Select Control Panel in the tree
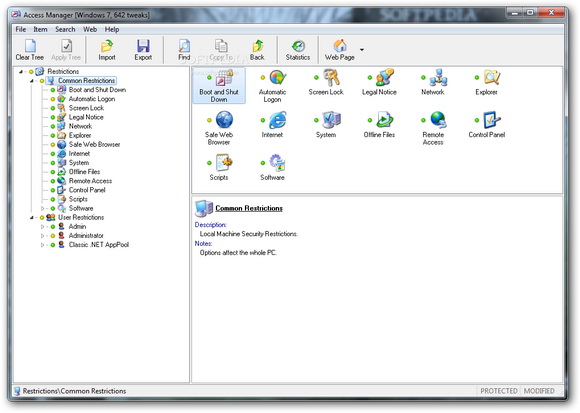580x413 pixels. [x=87, y=190]
